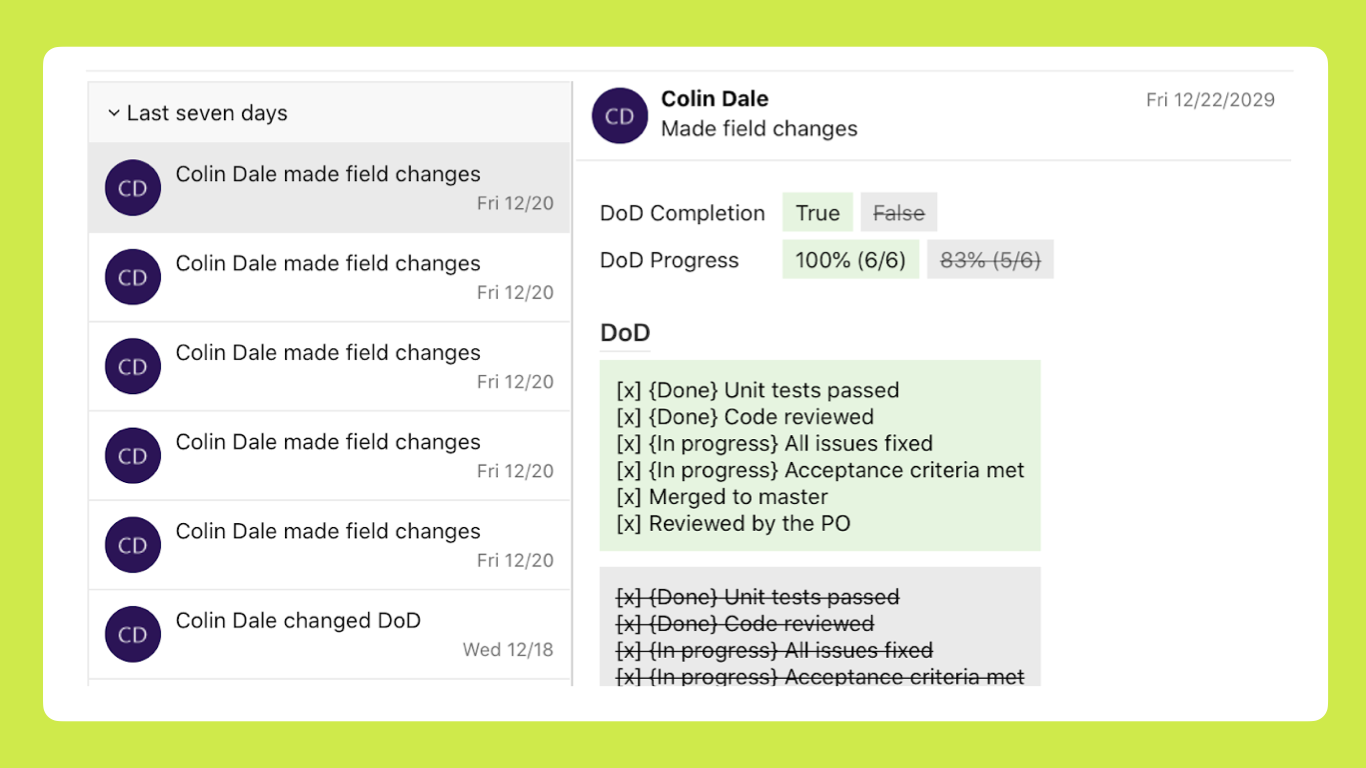The image size is (1366, 768).
Task: Collapse the Last seven days group
Action: coord(114,113)
